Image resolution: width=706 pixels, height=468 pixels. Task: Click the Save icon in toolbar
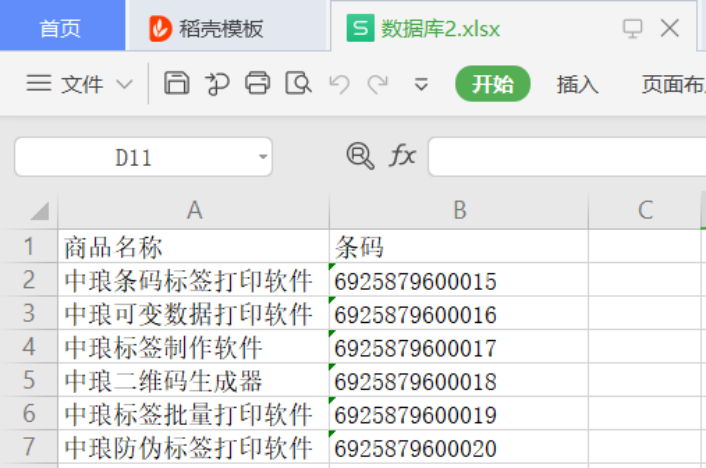pyautogui.click(x=177, y=84)
